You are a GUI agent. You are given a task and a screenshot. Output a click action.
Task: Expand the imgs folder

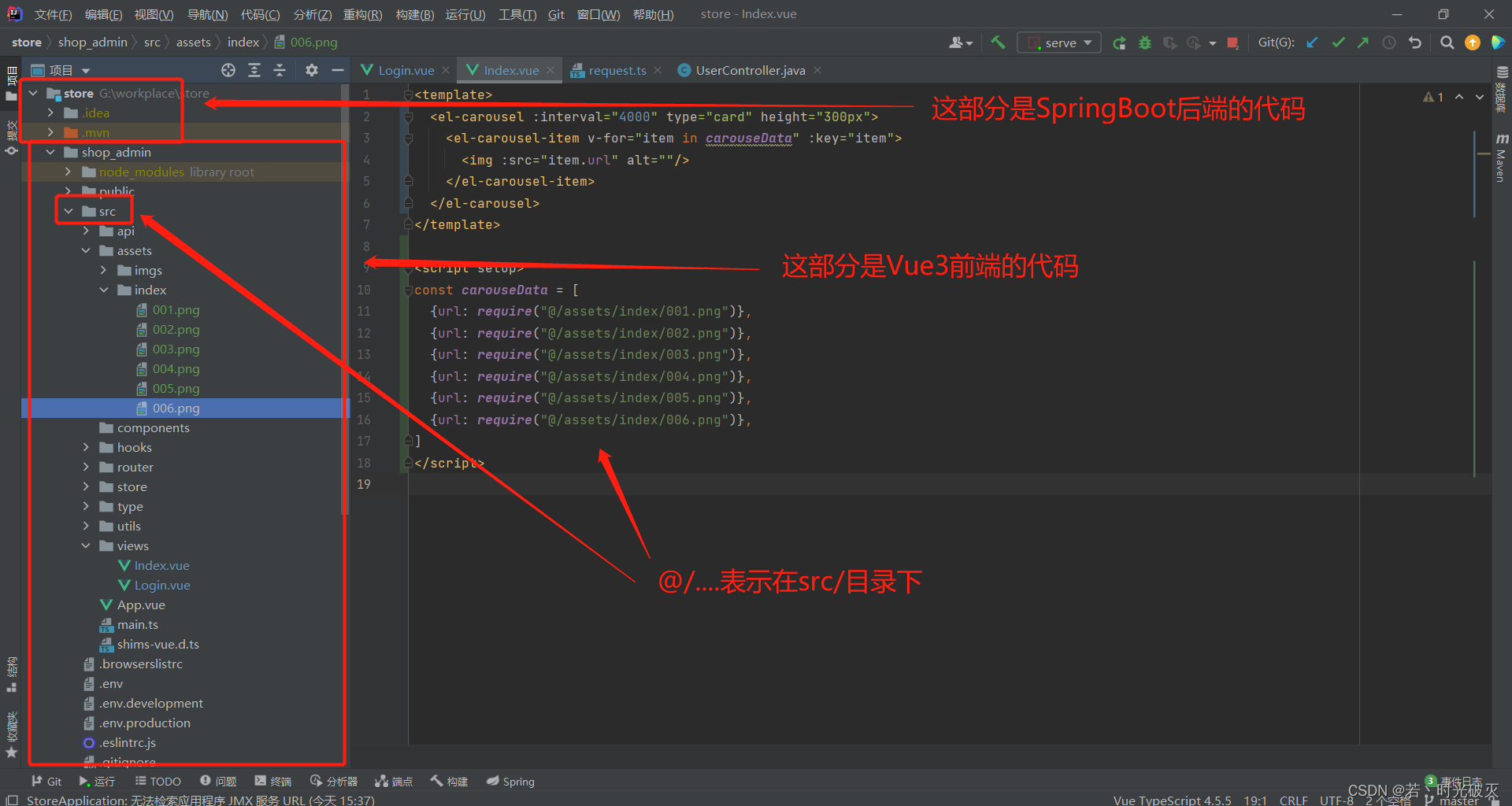pos(104,270)
